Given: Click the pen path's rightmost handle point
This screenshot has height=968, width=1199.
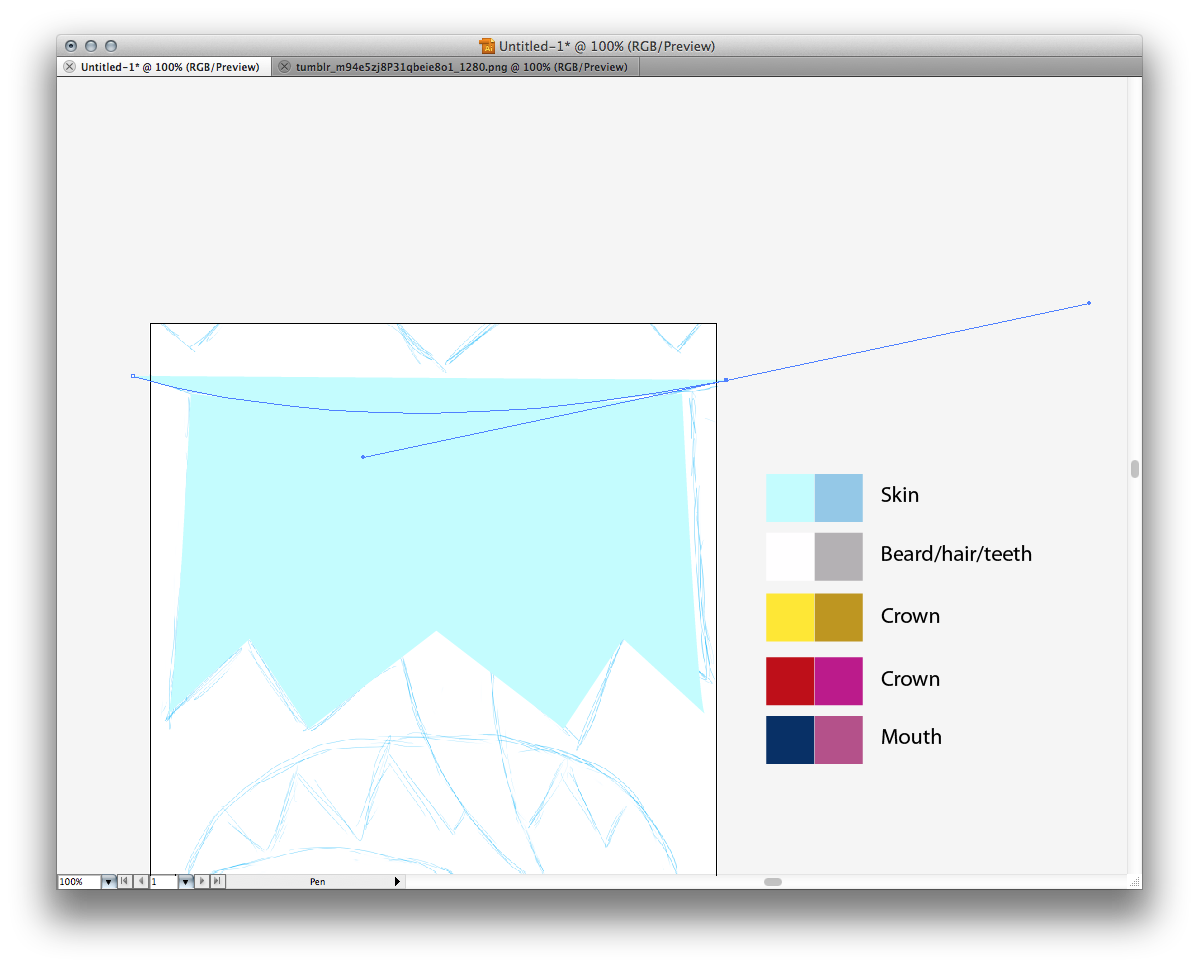Looking at the screenshot, I should [1089, 303].
